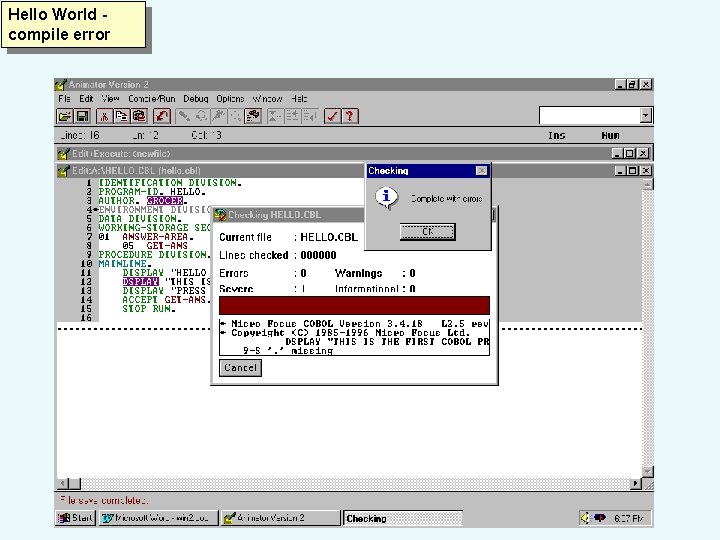Screen dimensions: 720x540
Task: Click the greyed-out running figure toolbar icon
Action: click(x=219, y=116)
